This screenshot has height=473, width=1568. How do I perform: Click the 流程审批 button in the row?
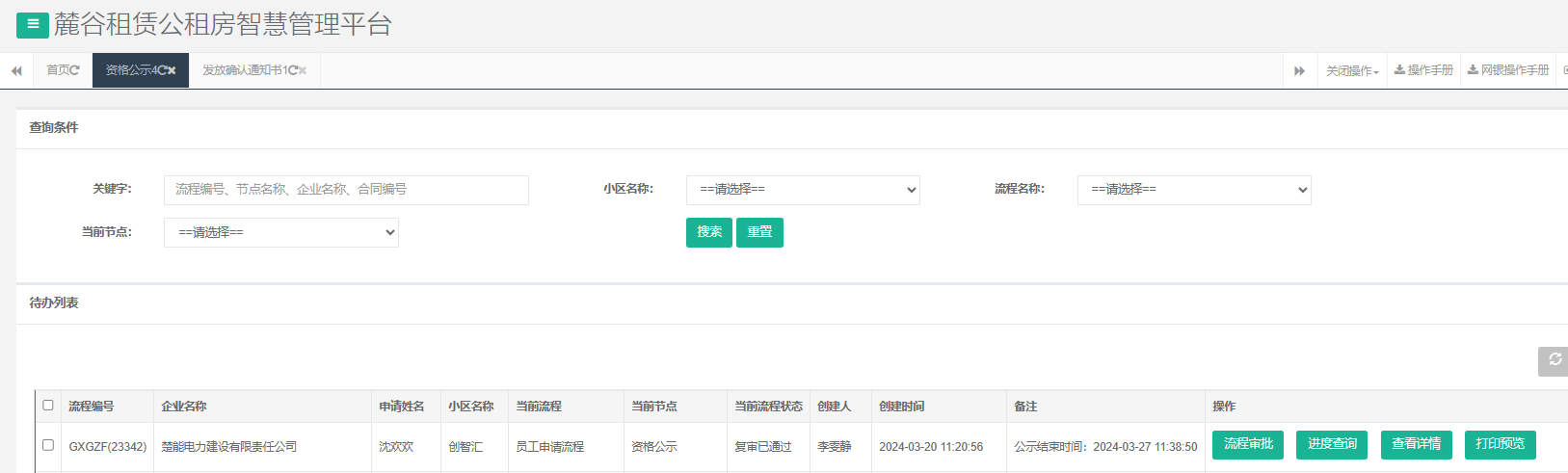[x=1248, y=444]
